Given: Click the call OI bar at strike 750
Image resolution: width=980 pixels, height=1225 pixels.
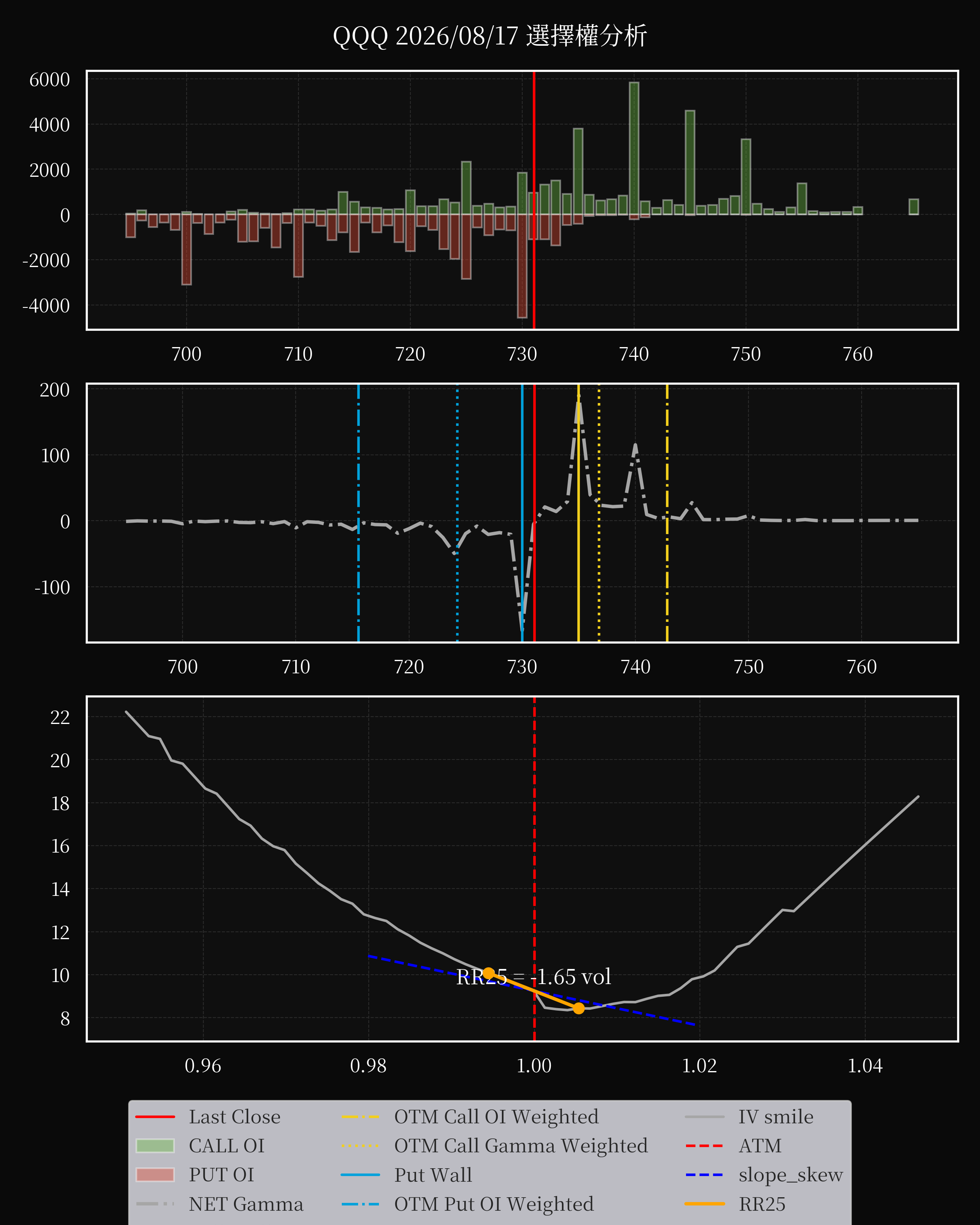Looking at the screenshot, I should click(x=746, y=177).
